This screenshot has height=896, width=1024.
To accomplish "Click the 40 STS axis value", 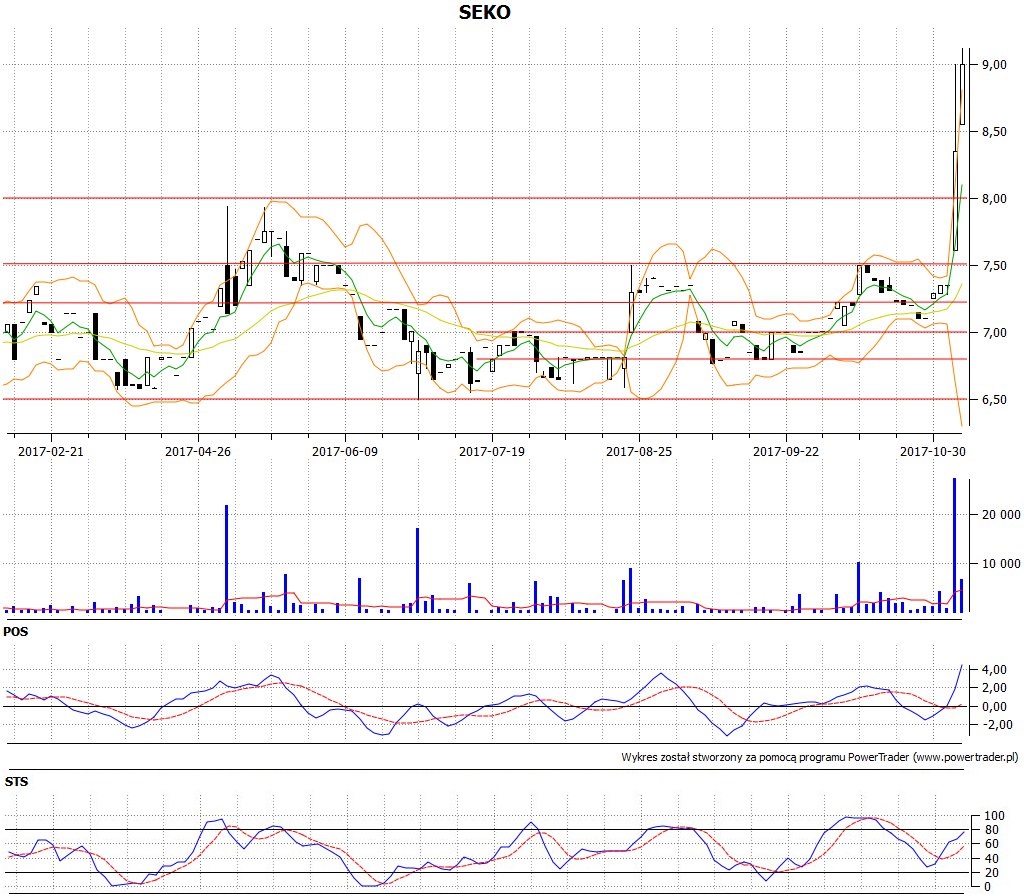I will point(991,859).
